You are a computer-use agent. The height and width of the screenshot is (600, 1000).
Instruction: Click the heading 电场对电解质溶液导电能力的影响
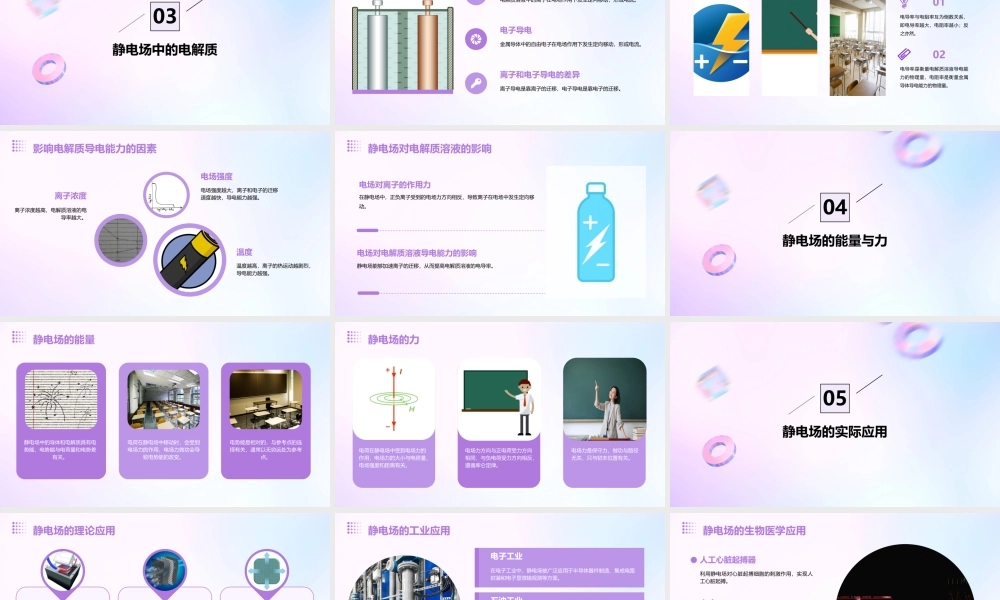pos(416,253)
